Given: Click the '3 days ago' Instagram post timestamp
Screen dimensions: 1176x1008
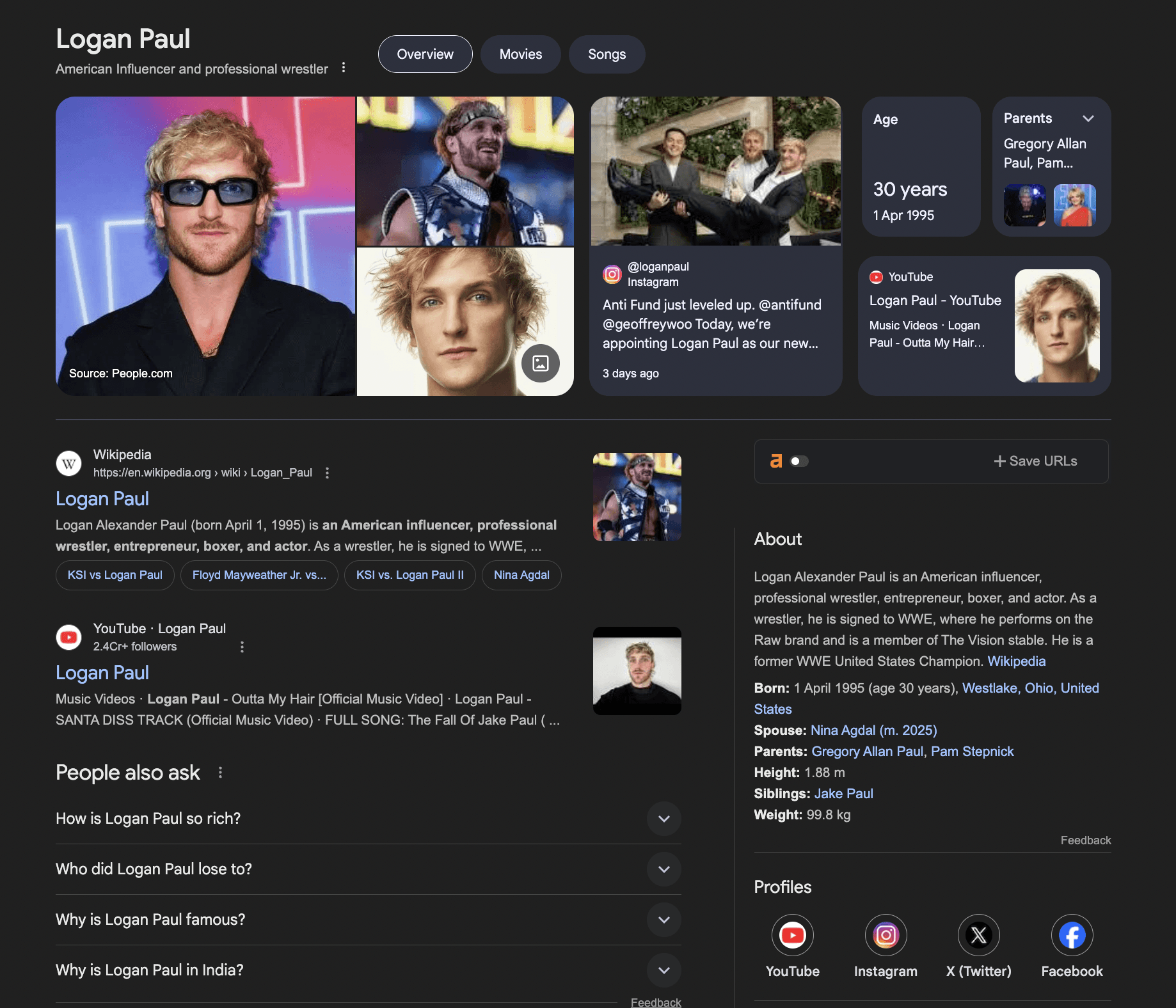Looking at the screenshot, I should [630, 374].
